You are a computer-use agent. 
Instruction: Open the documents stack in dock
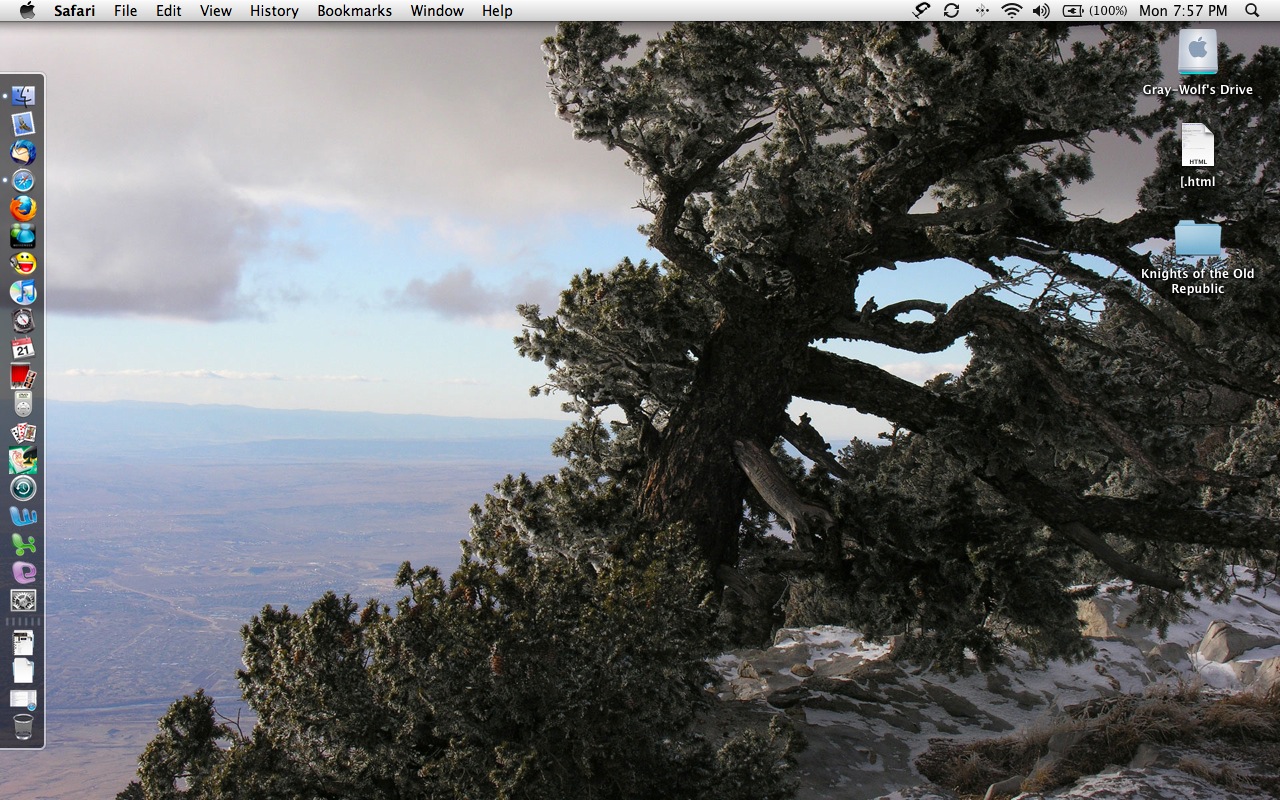tap(23, 642)
